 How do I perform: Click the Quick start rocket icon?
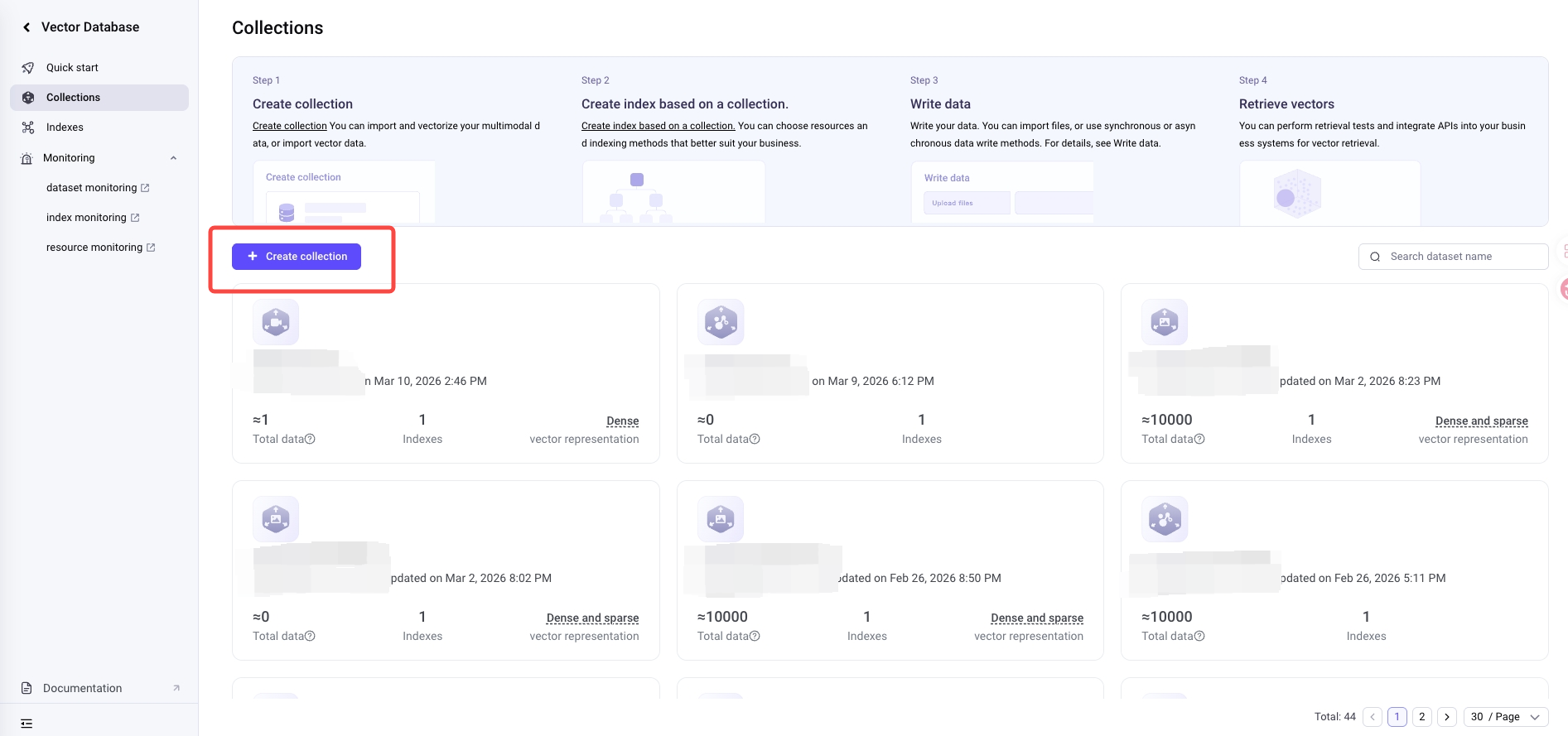coord(28,68)
